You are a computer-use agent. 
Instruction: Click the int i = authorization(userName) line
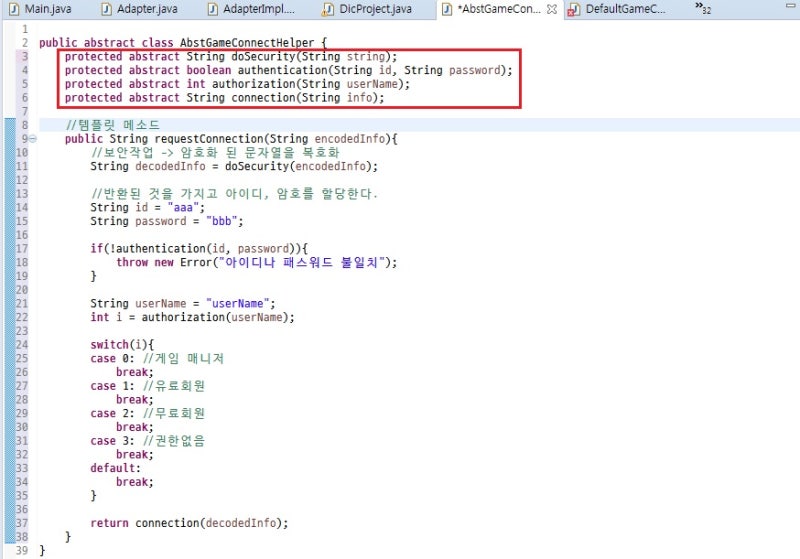point(192,318)
